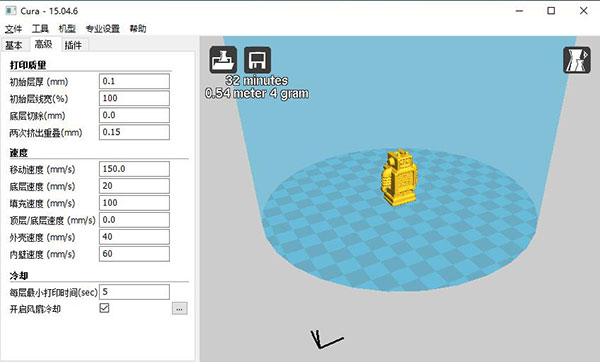This screenshot has height=362, width=600.
Task: Open the view mode icon at top right
Action: [577, 60]
